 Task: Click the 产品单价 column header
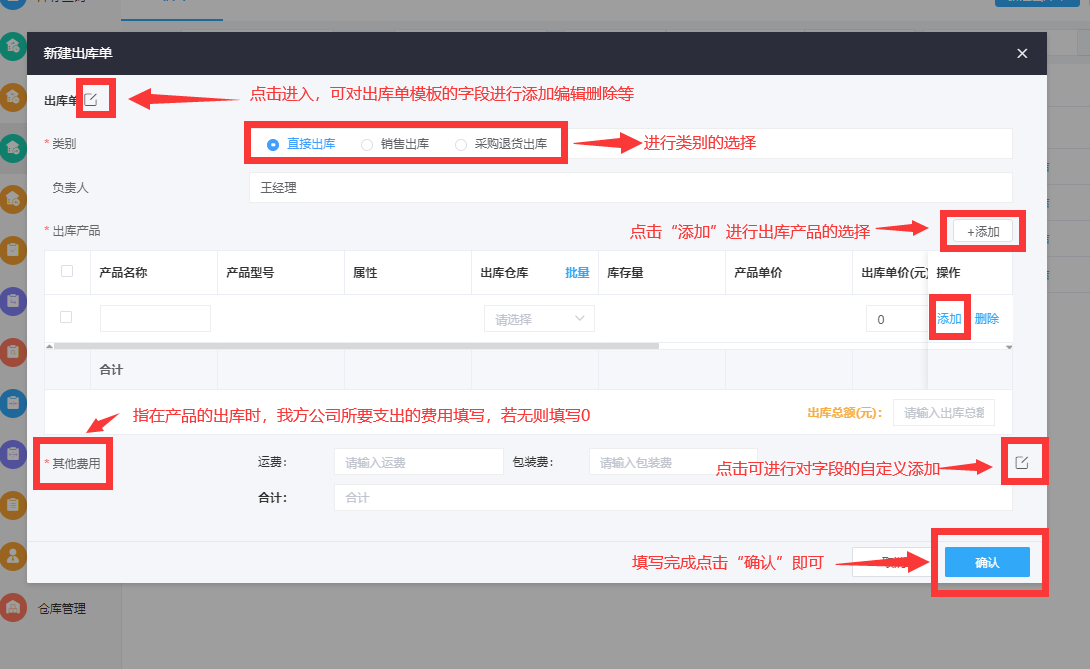click(758, 273)
